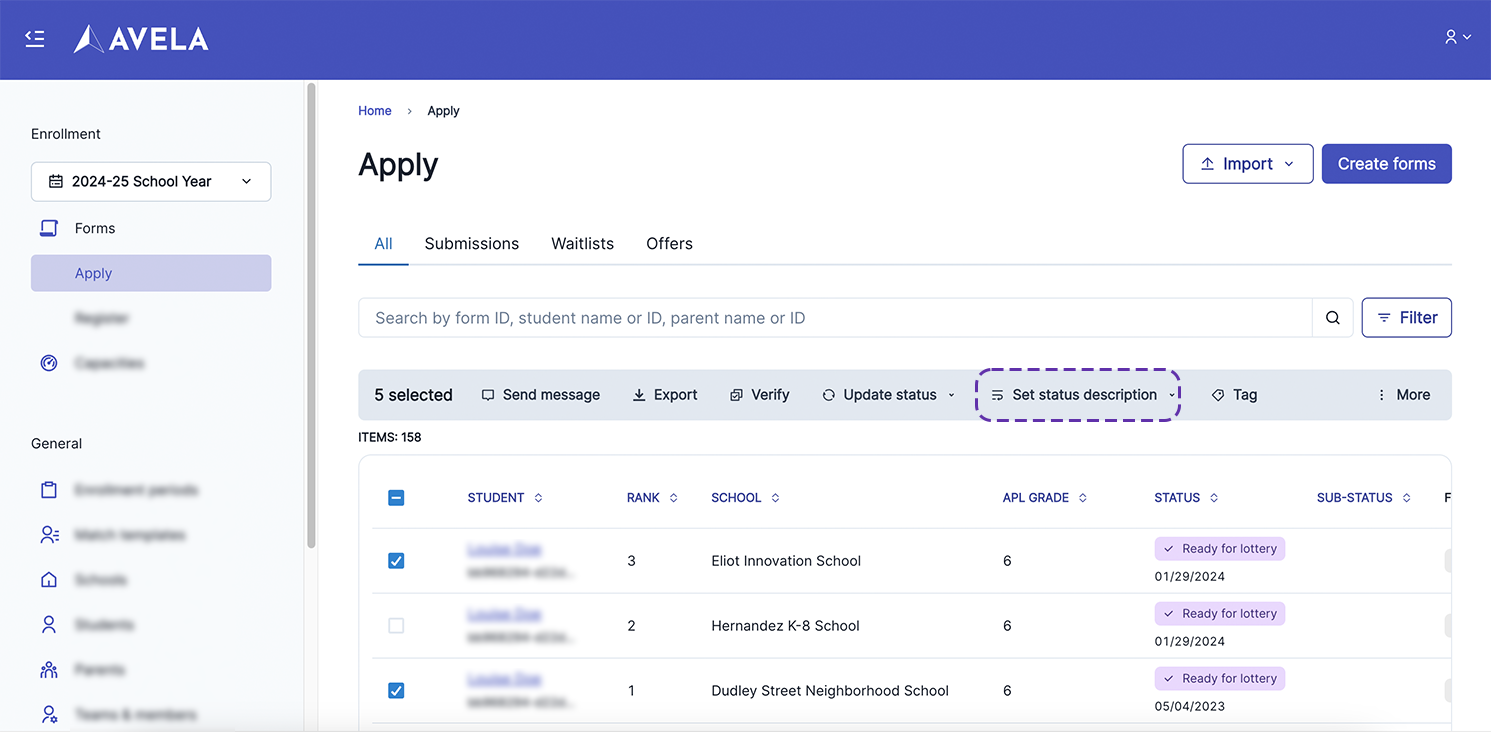Open the Set status description dropdown
This screenshot has height=732, width=1491.
coord(1083,395)
